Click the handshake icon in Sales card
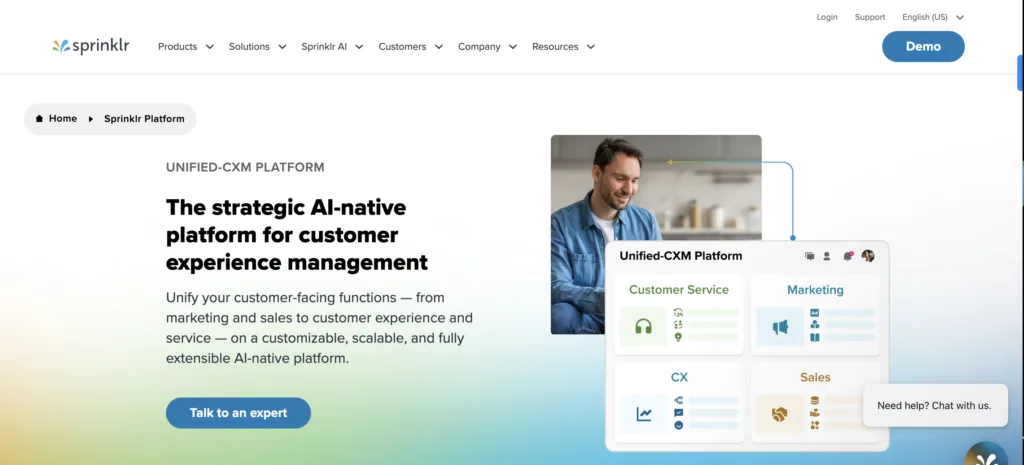Viewport: 1024px width, 465px height. click(x=779, y=414)
